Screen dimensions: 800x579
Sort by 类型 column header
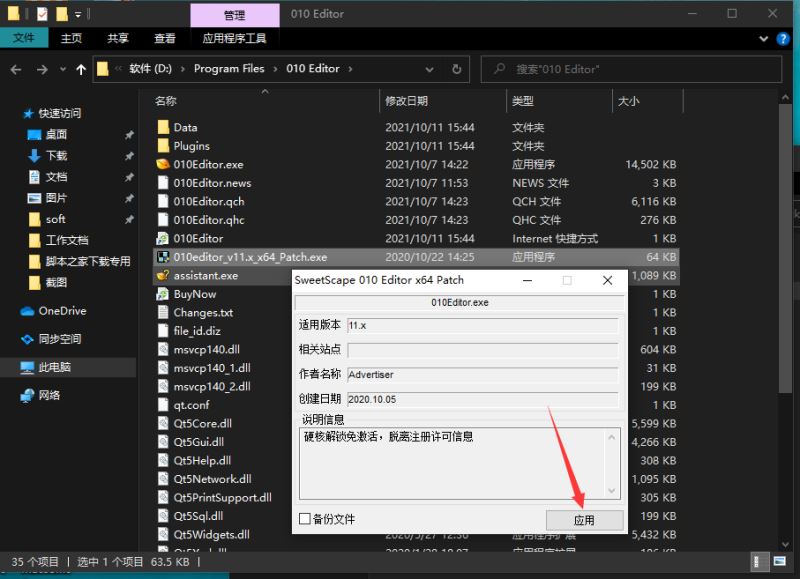[x=522, y=101]
